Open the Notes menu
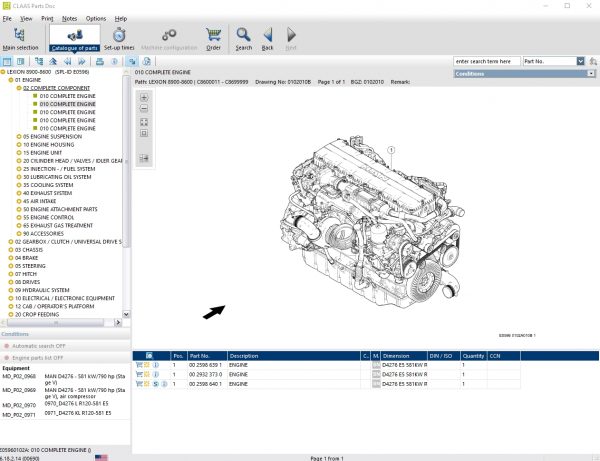 68,18
